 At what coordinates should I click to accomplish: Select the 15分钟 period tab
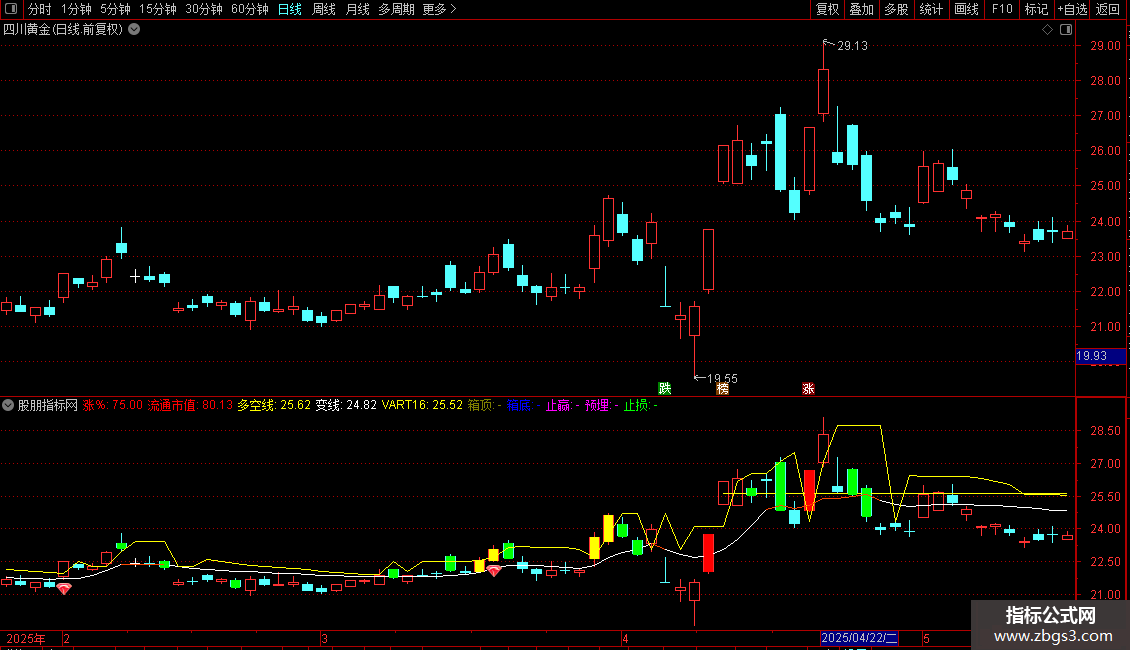(x=158, y=9)
